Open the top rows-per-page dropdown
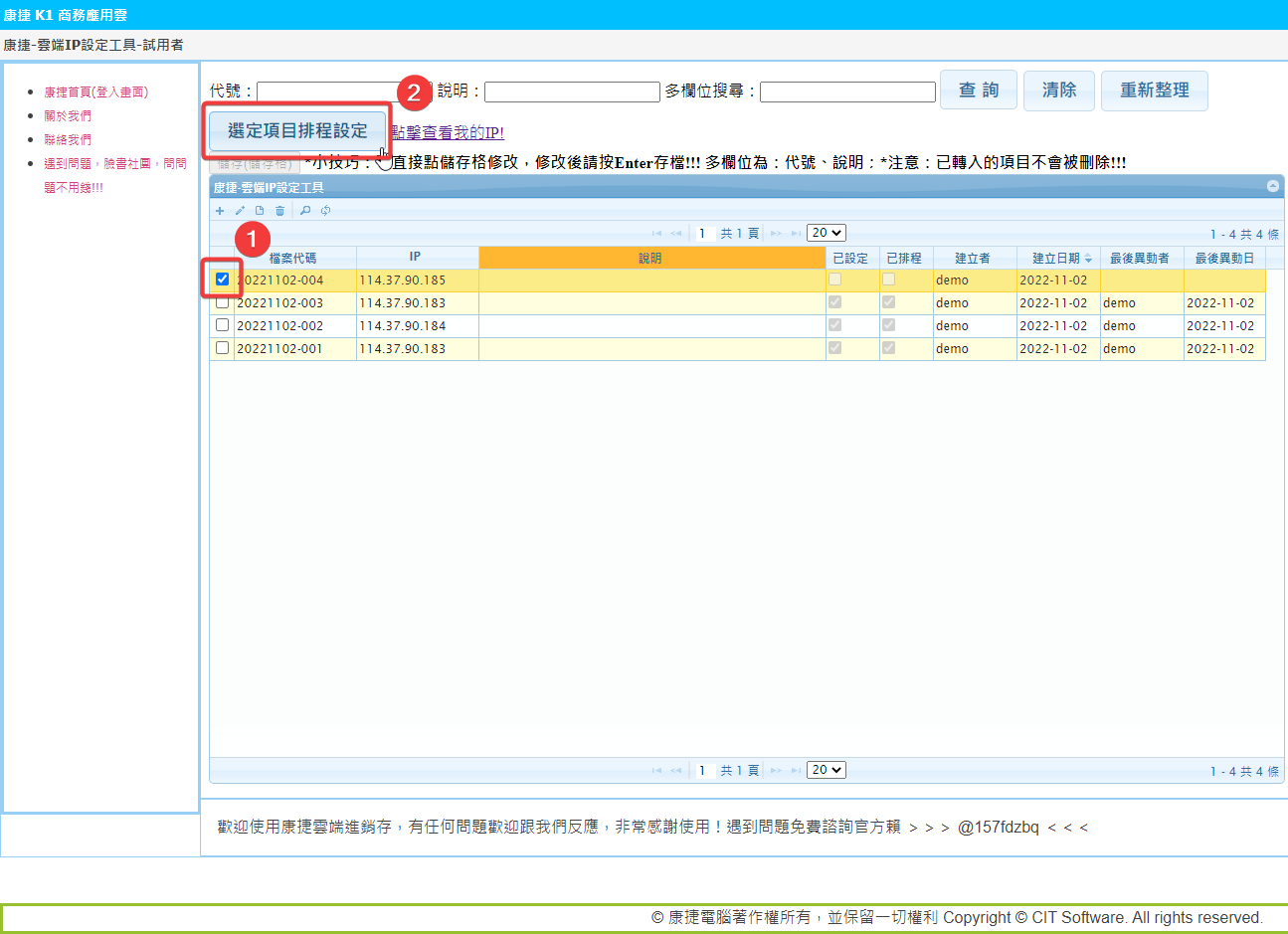Screen dimensions: 1288x934 [x=826, y=233]
